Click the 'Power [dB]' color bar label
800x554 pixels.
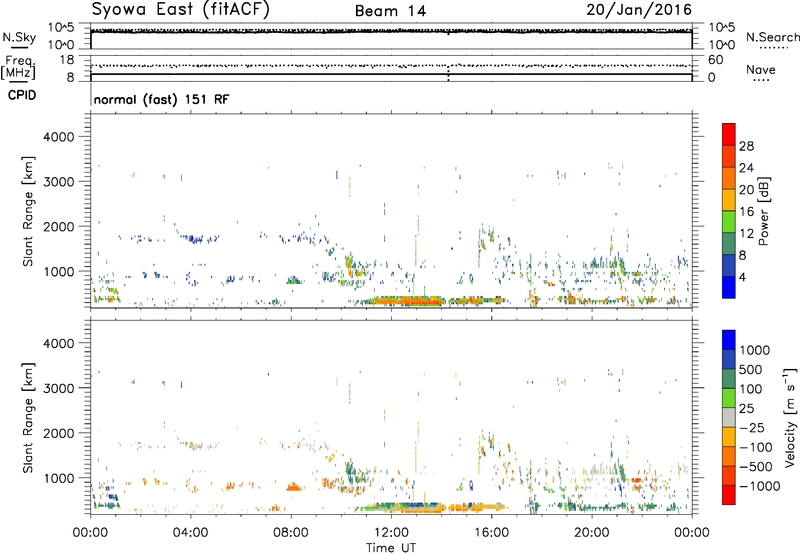tap(763, 211)
